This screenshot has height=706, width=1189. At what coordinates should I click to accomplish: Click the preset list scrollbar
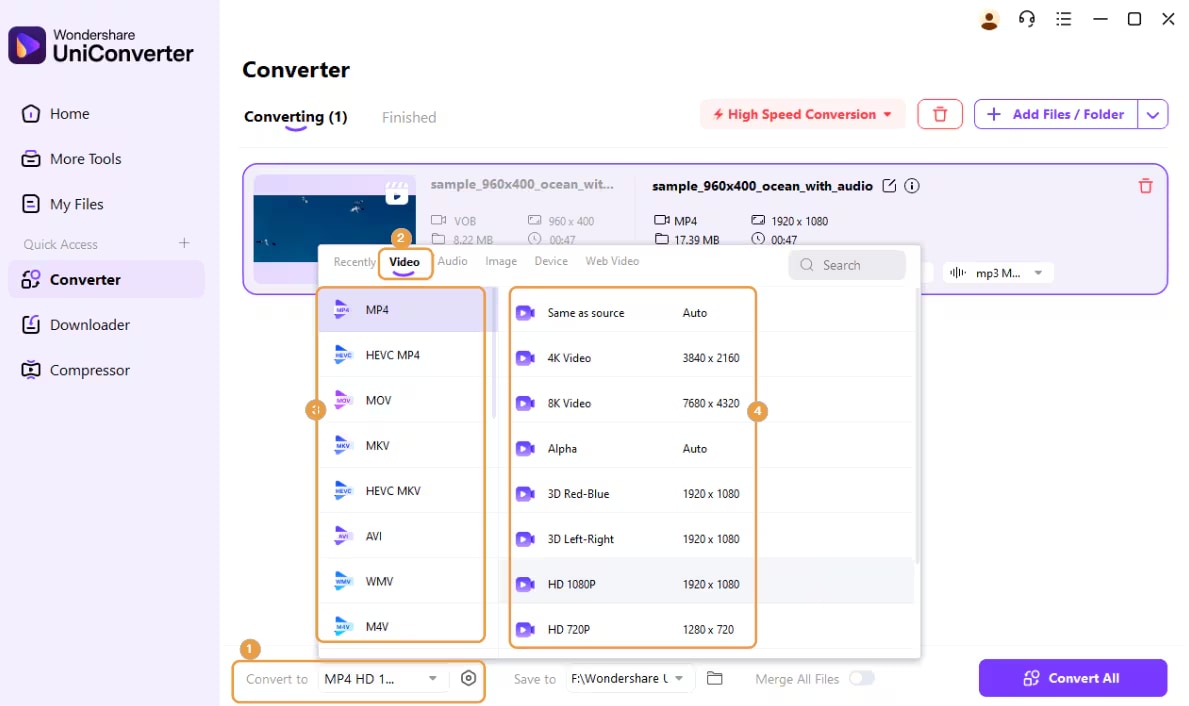[917, 425]
